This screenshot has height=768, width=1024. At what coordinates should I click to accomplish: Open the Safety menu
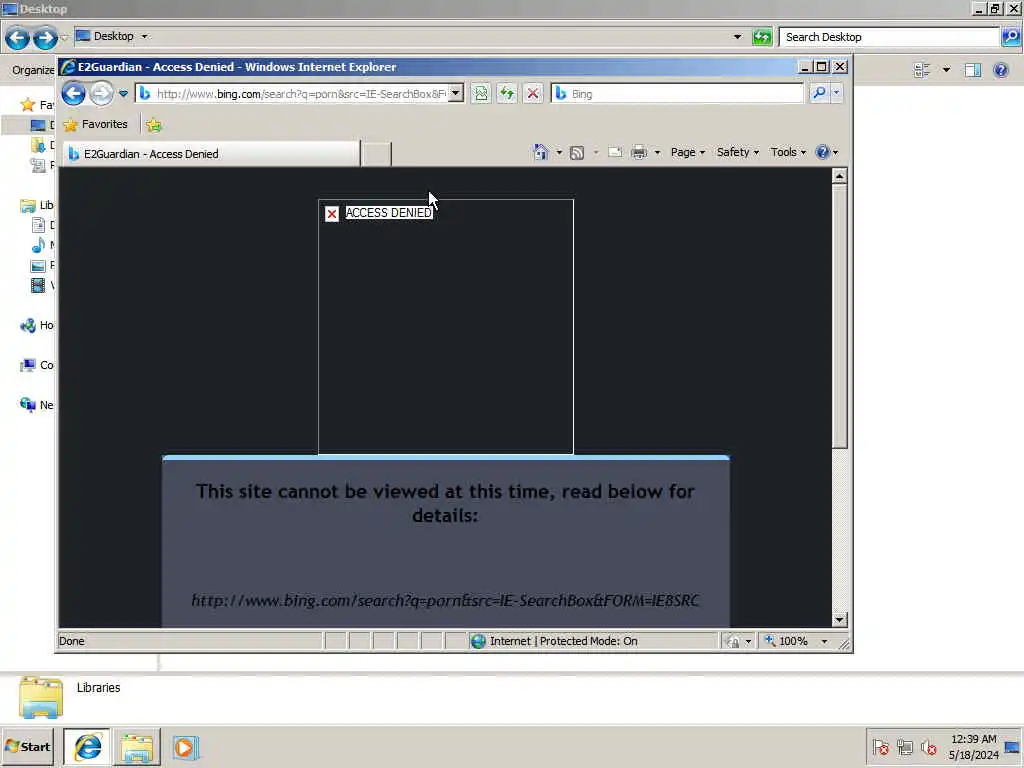click(737, 152)
